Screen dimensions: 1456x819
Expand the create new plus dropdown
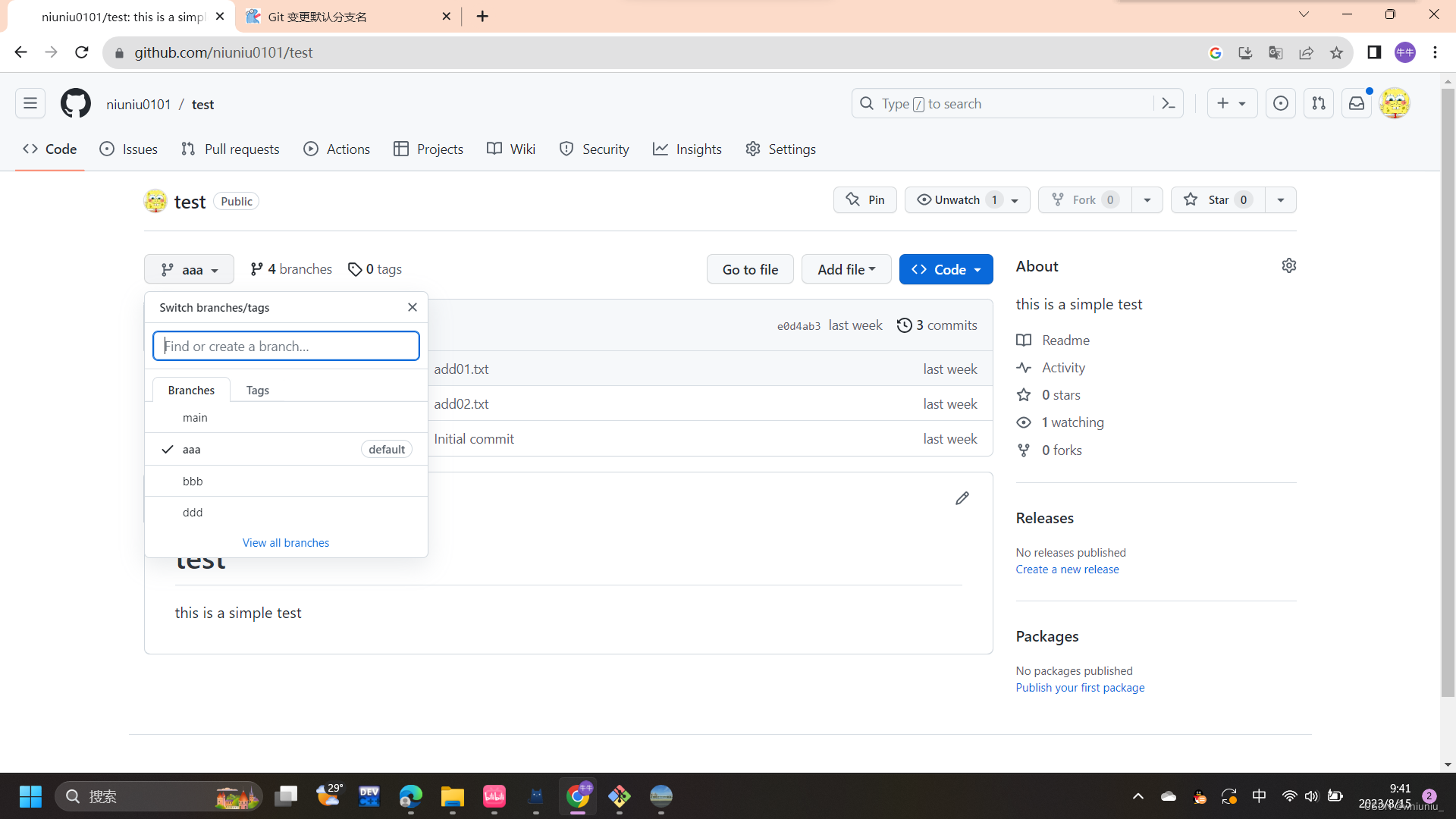click(1232, 103)
